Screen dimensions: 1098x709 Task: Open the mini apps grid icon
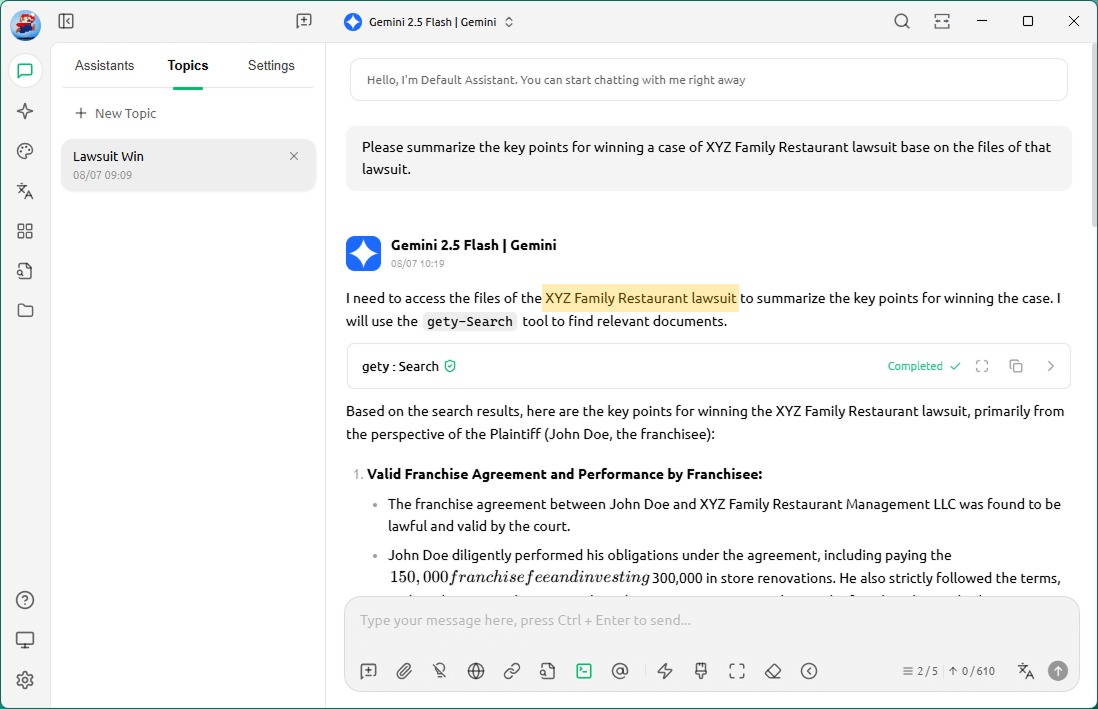25,231
